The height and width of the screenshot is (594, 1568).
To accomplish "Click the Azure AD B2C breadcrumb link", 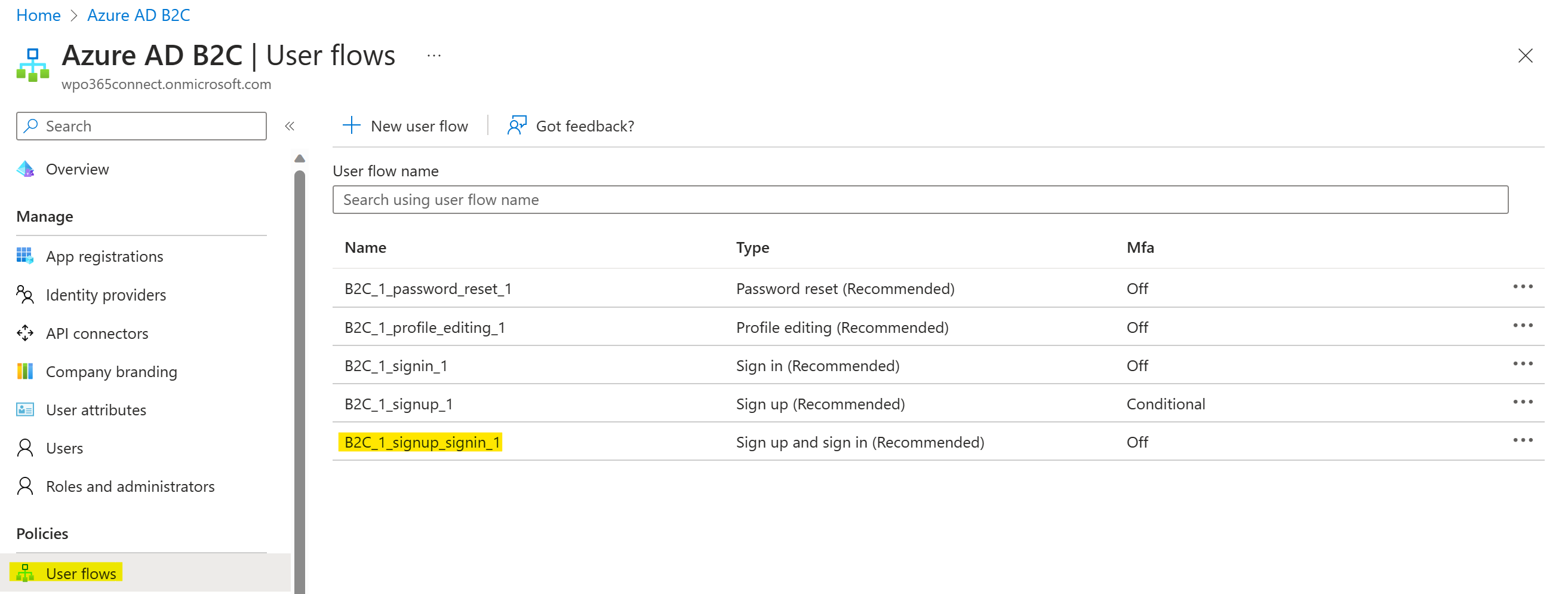I will [138, 15].
